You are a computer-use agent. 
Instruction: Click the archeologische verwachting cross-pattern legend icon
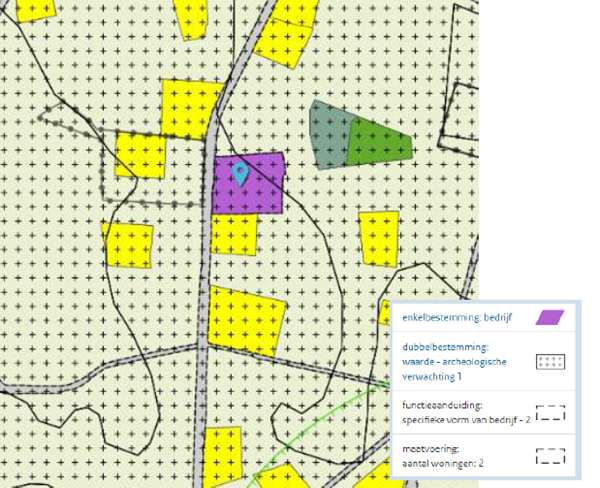[x=550, y=362]
